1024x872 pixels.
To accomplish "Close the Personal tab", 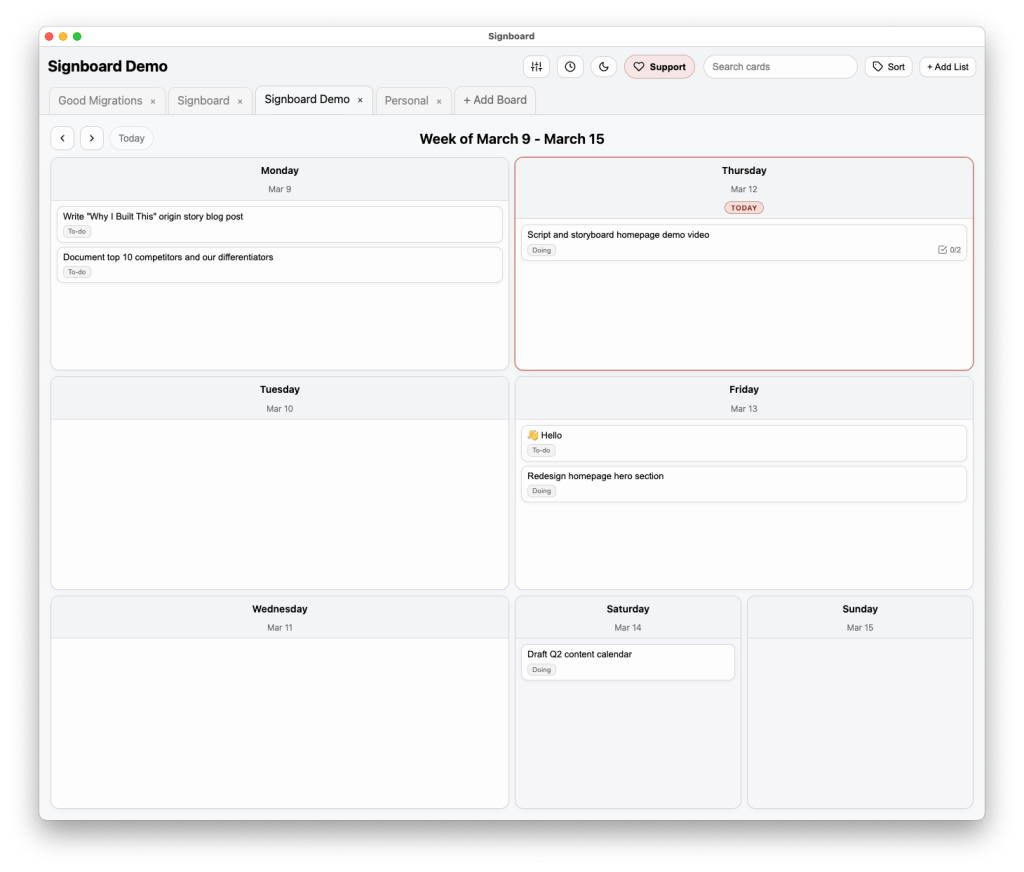I will point(439,101).
